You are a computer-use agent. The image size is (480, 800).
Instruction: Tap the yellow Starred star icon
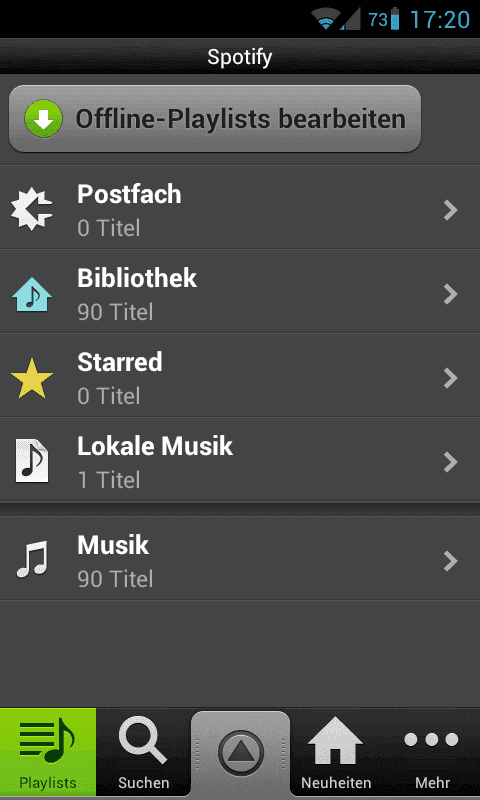coord(32,378)
